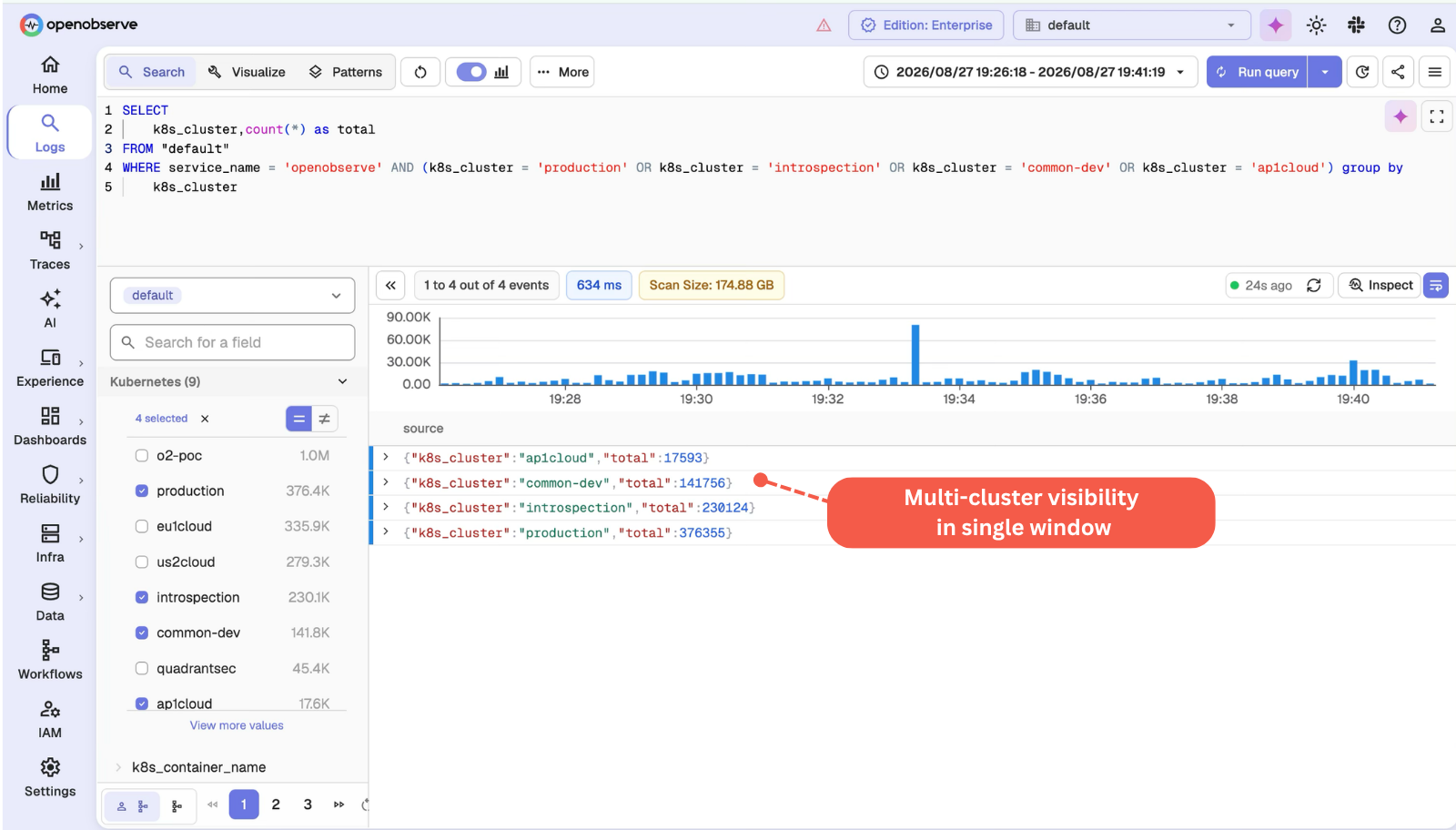Open the help question mark icon

click(x=1397, y=25)
